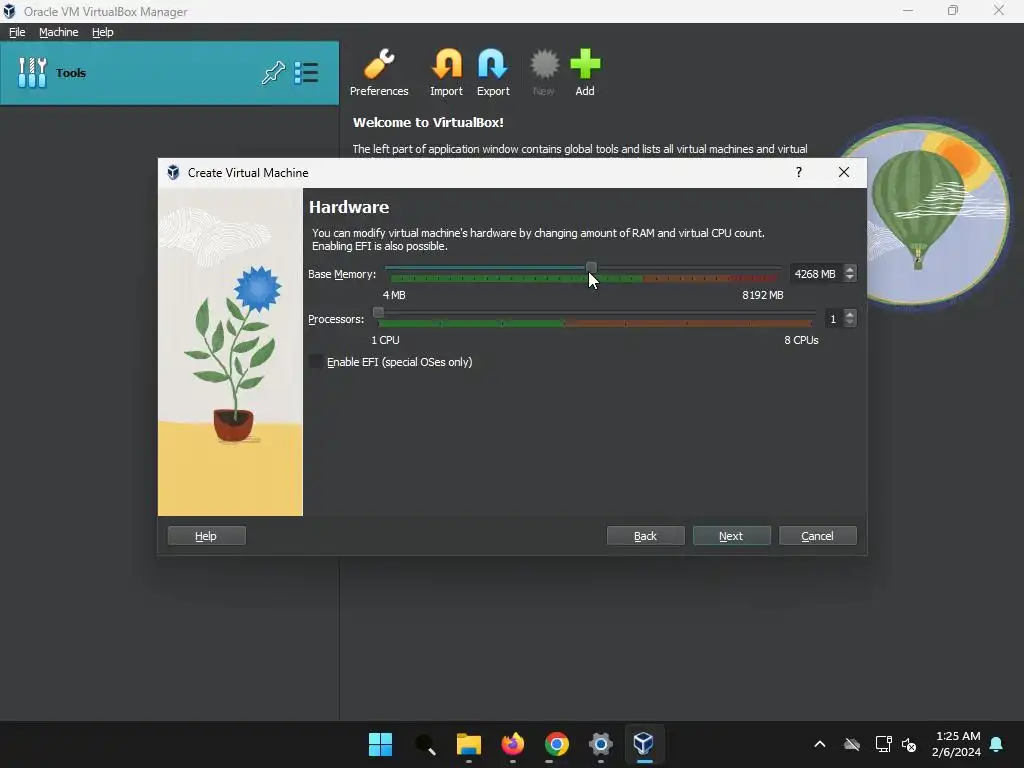Launch Firefox from the taskbar

click(x=513, y=744)
